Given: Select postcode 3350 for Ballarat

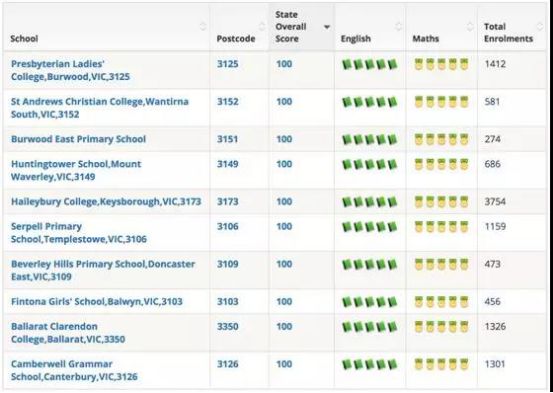Looking at the screenshot, I should [227, 327].
